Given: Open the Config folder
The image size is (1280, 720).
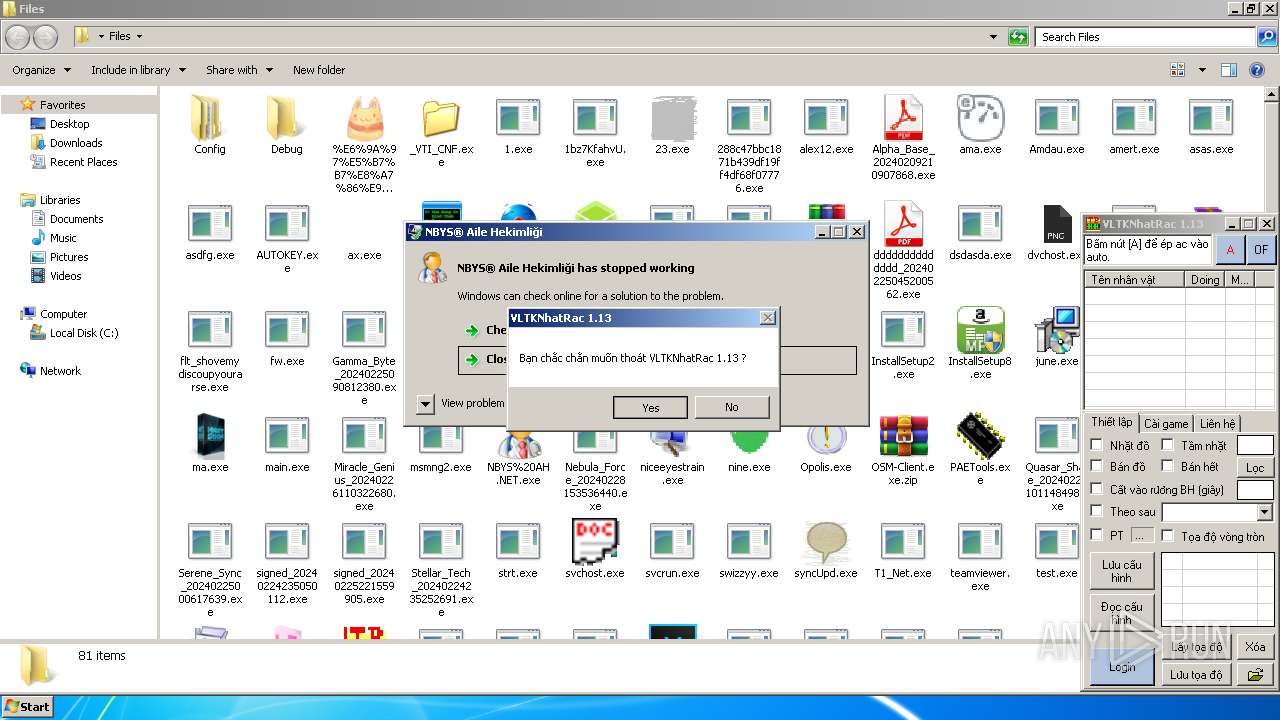Looking at the screenshot, I should click(x=210, y=119).
